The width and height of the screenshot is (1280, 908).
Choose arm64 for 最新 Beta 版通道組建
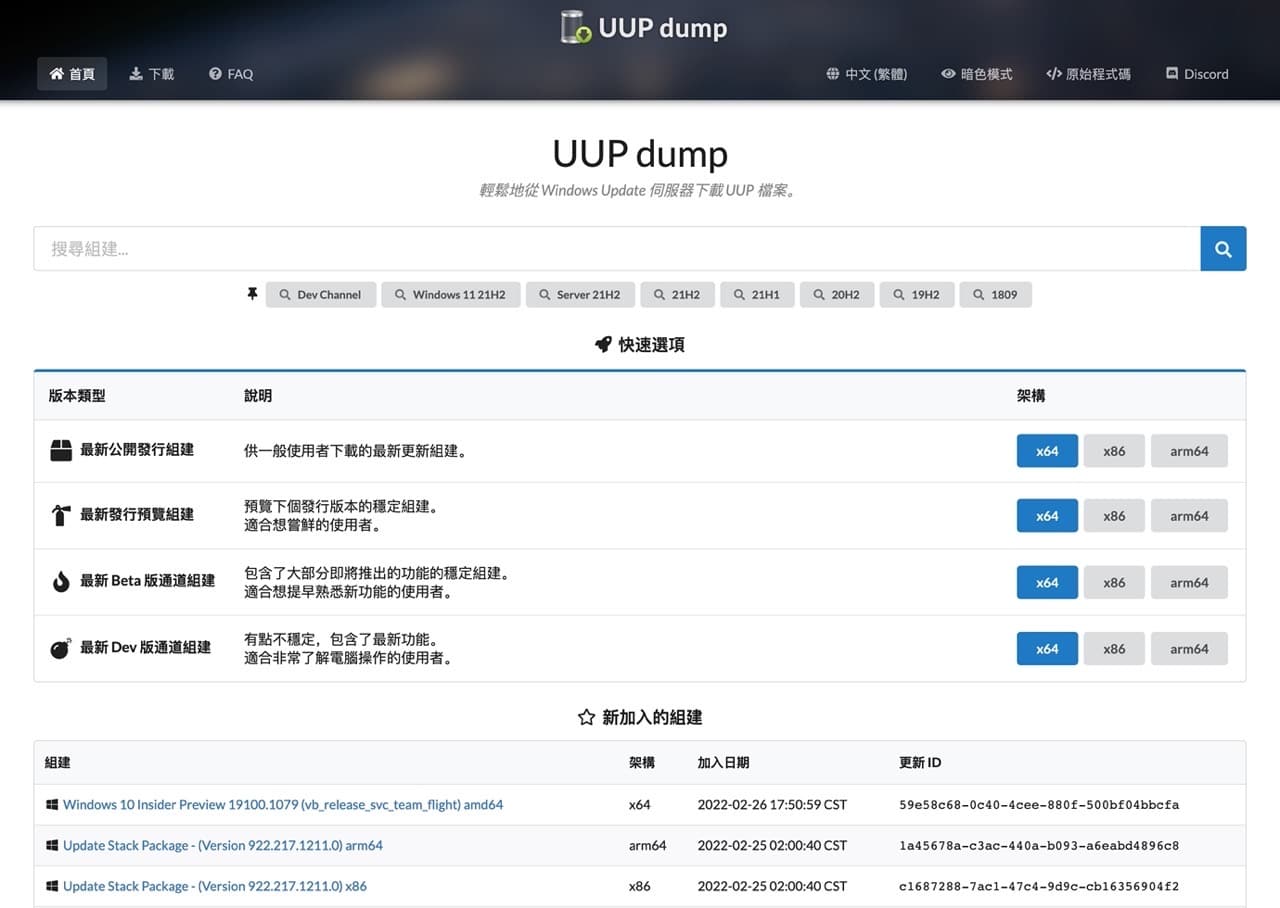click(x=1189, y=583)
